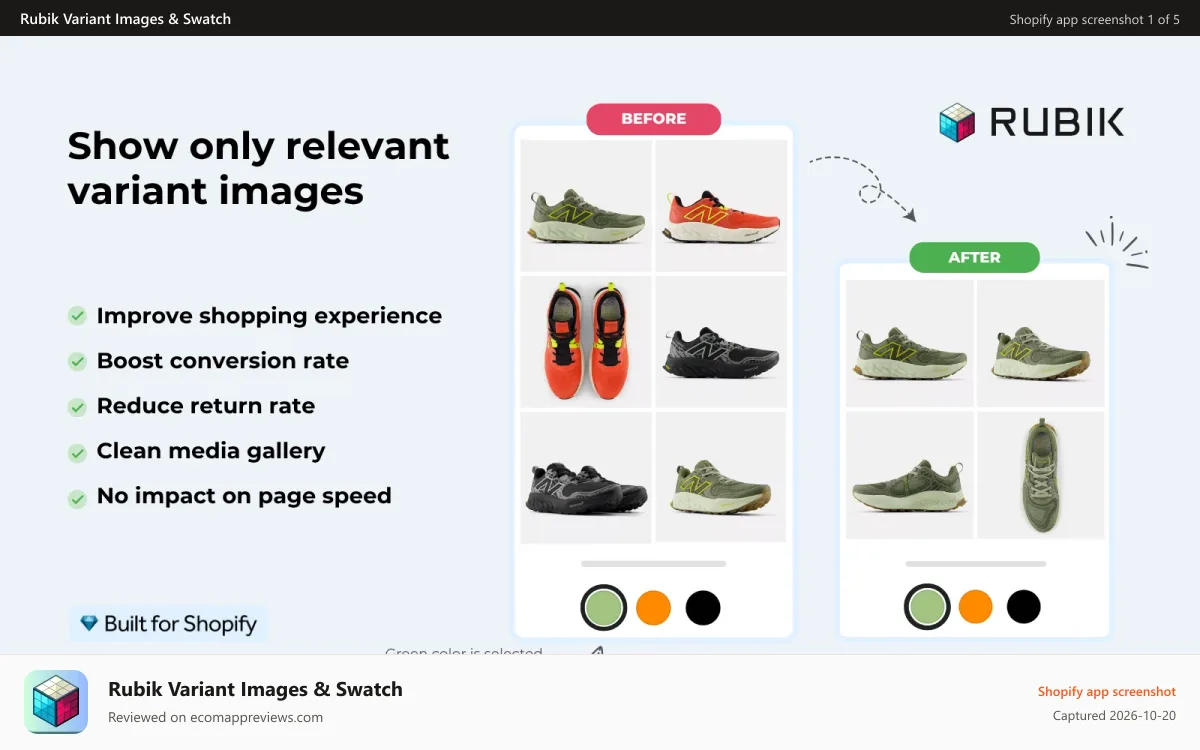Screen dimensions: 1200x750
Task: Select the orange swatch in the AFTER panel
Action: [975, 606]
